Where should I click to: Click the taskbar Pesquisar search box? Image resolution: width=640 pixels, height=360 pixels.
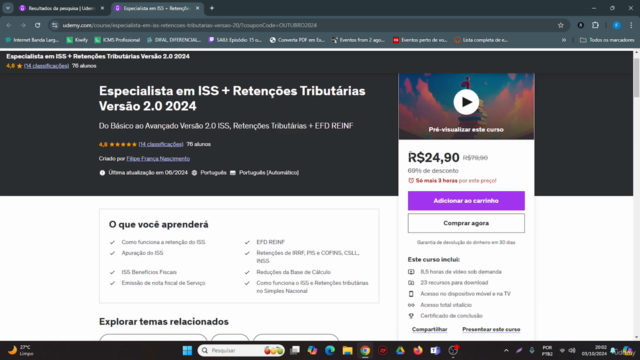point(241,350)
